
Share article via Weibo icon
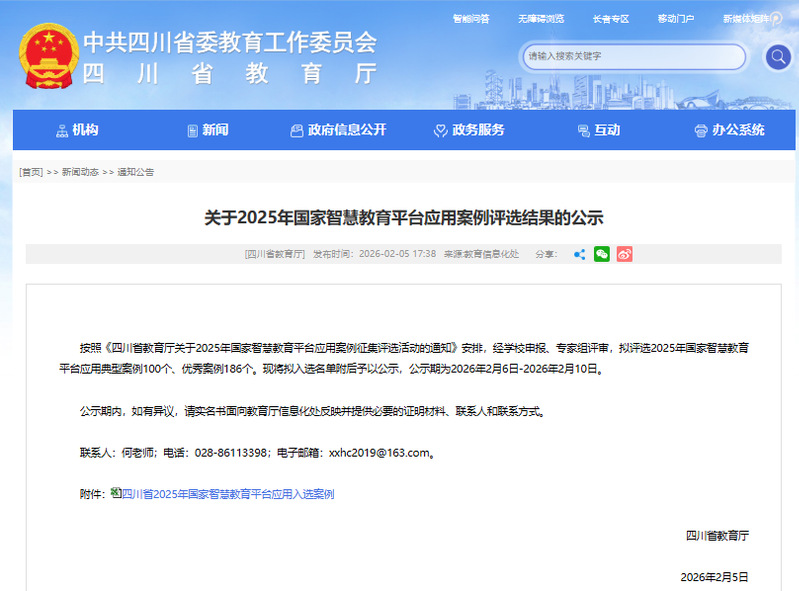click(624, 254)
